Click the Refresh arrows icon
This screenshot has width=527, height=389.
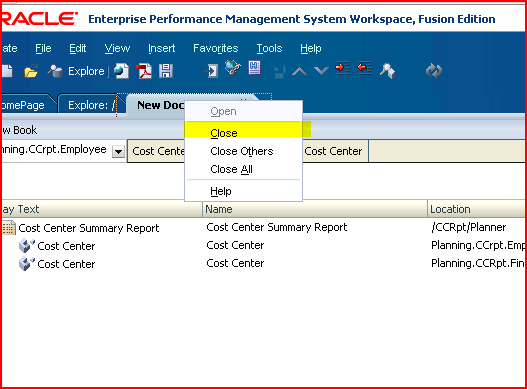(x=434, y=71)
